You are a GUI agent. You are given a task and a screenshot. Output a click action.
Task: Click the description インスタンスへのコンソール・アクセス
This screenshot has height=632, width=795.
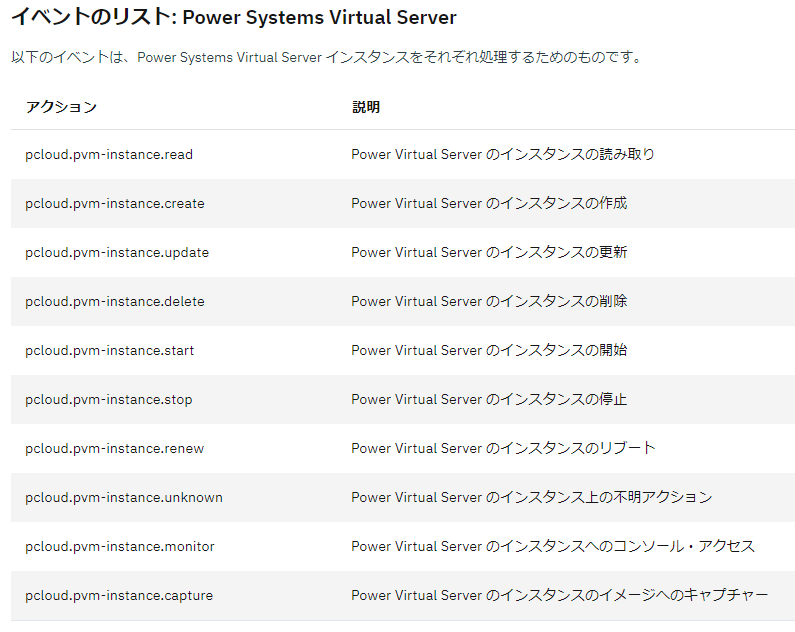553,546
